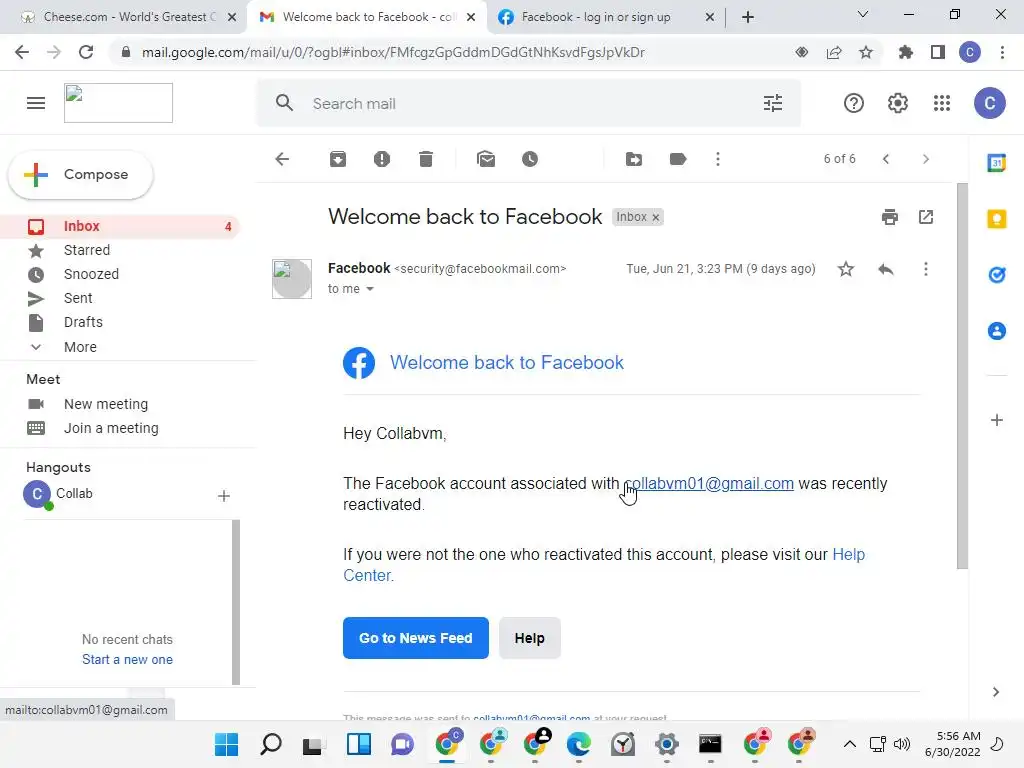This screenshot has width=1024, height=768.
Task: Click the Move to folder icon
Action: point(633,159)
